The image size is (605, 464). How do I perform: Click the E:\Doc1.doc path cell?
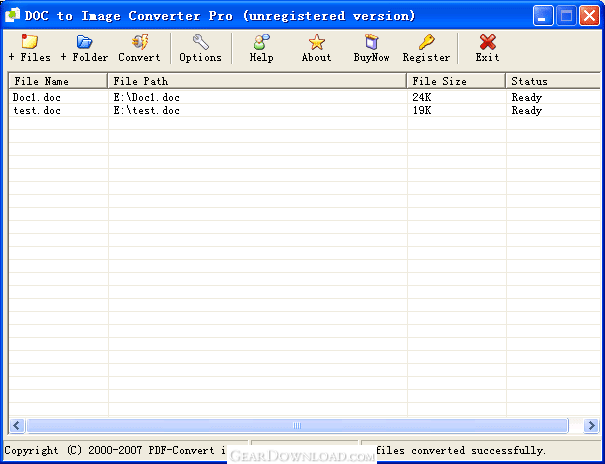146,97
